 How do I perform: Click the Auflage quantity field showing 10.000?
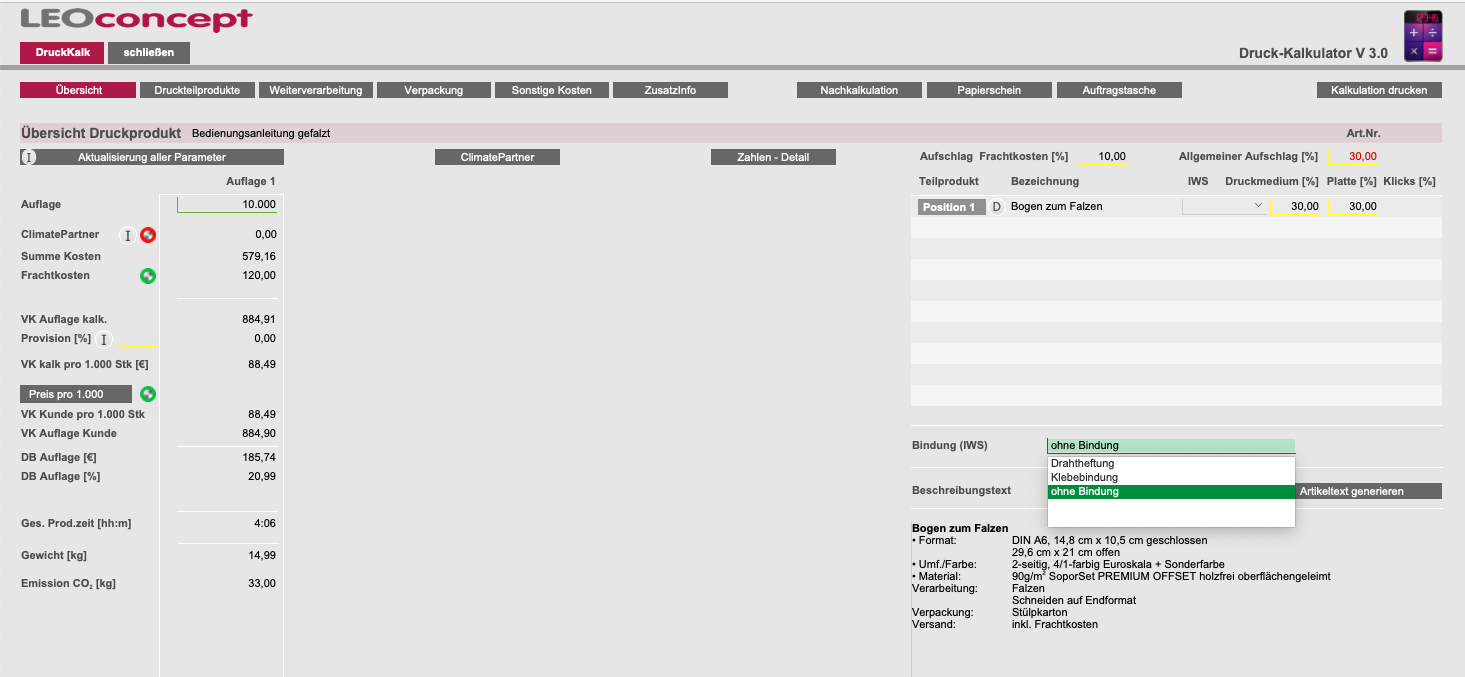[228, 204]
